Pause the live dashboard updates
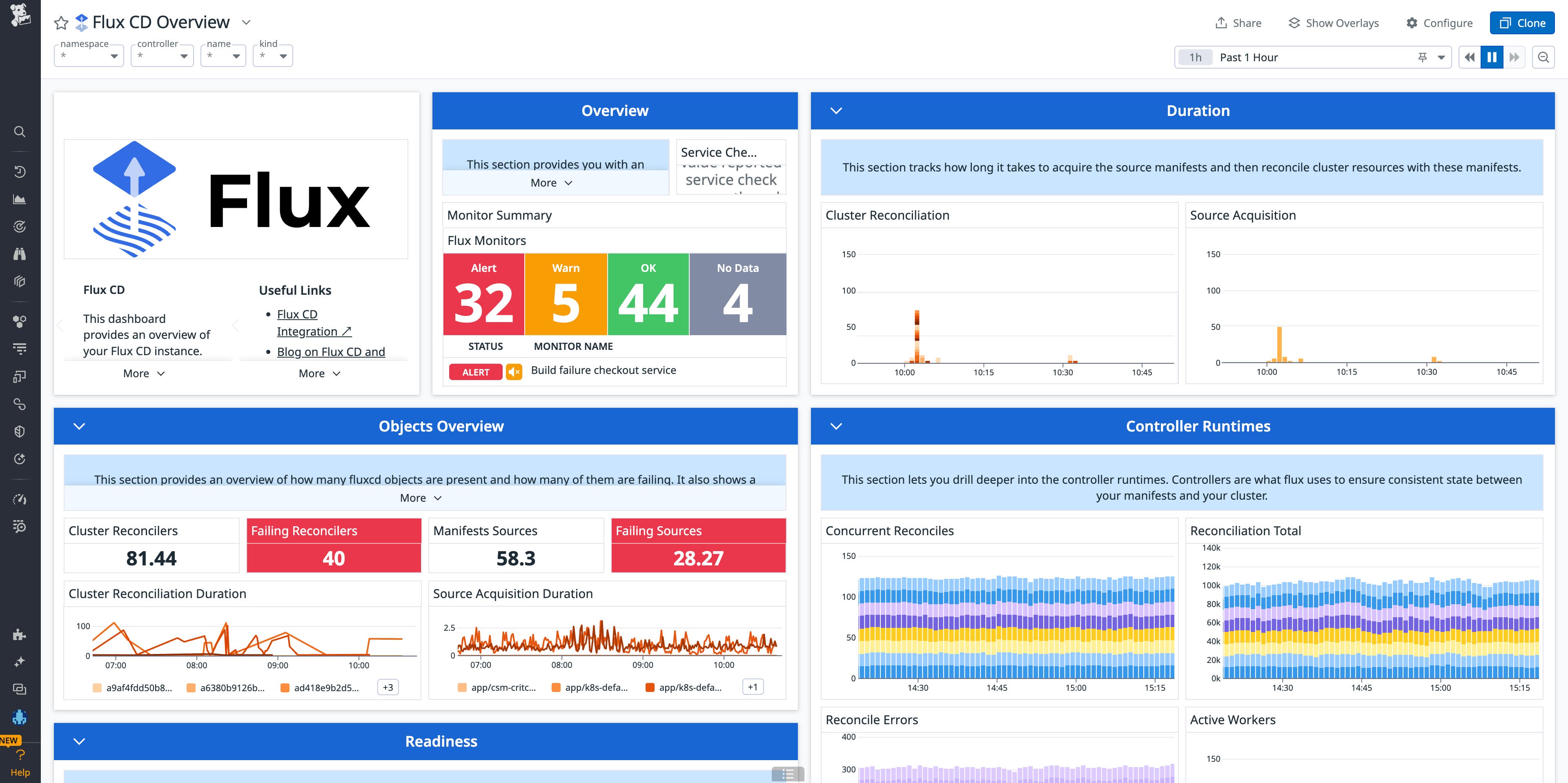This screenshot has width=1568, height=783. point(1491,57)
